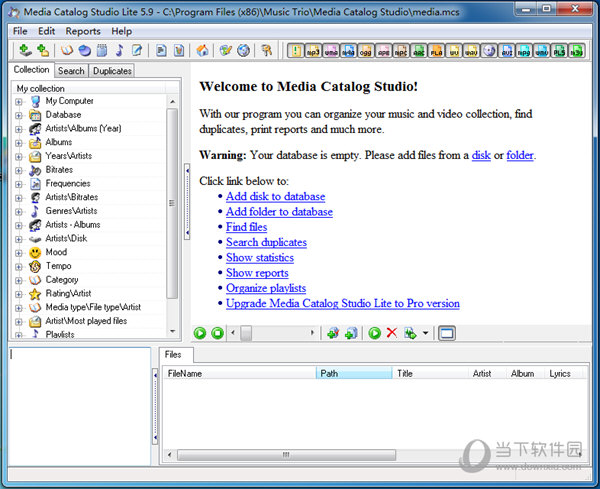
Task: Sort by the Path column header
Action: [x=354, y=373]
